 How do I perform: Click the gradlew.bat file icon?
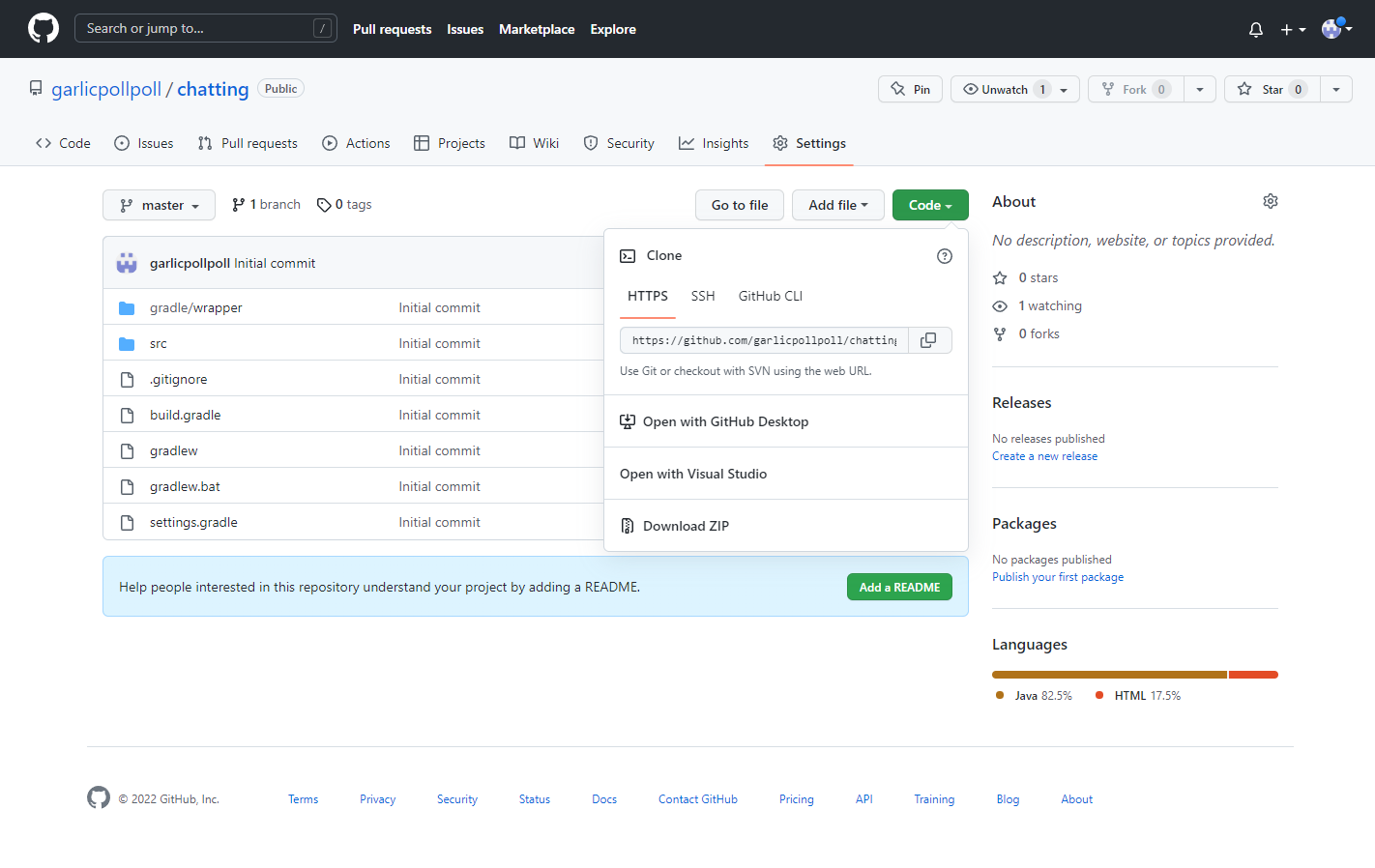tap(127, 487)
